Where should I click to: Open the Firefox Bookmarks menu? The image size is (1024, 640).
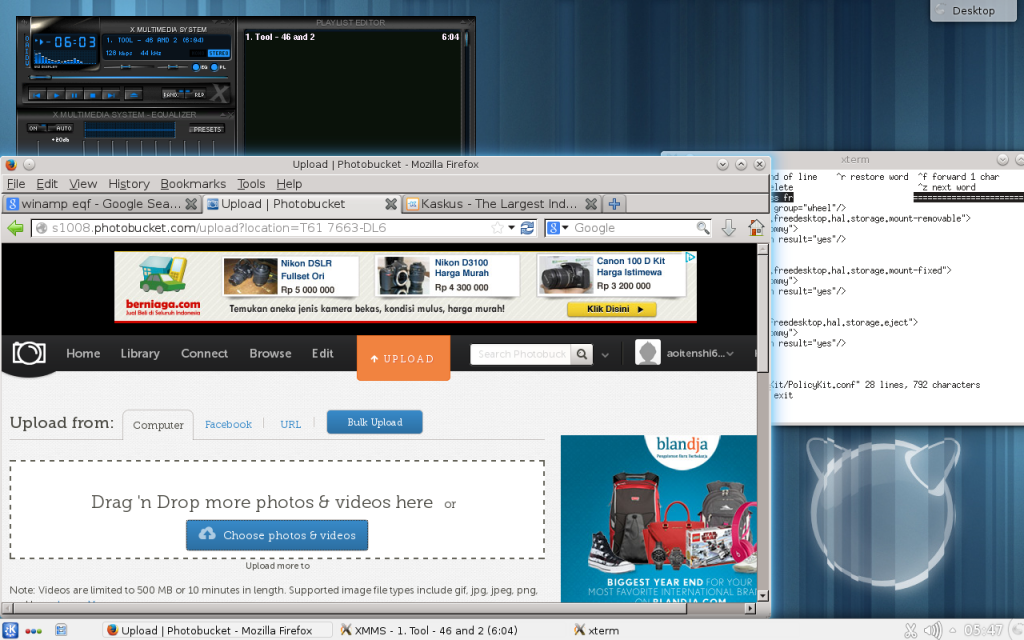pos(193,184)
